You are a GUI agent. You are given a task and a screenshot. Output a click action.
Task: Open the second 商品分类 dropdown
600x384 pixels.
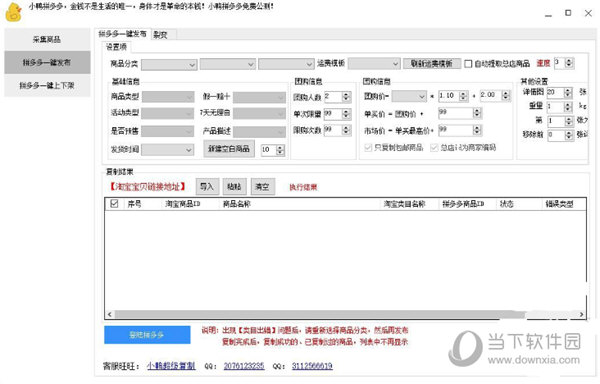[x=228, y=64]
